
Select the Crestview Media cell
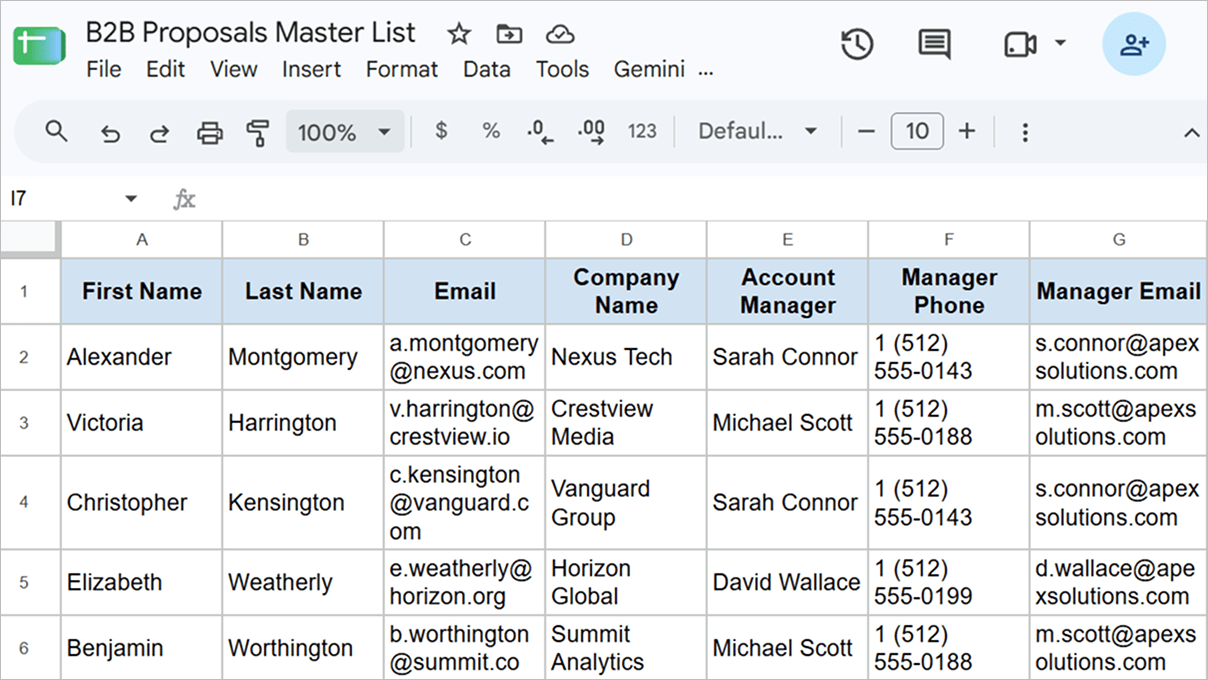coord(626,423)
